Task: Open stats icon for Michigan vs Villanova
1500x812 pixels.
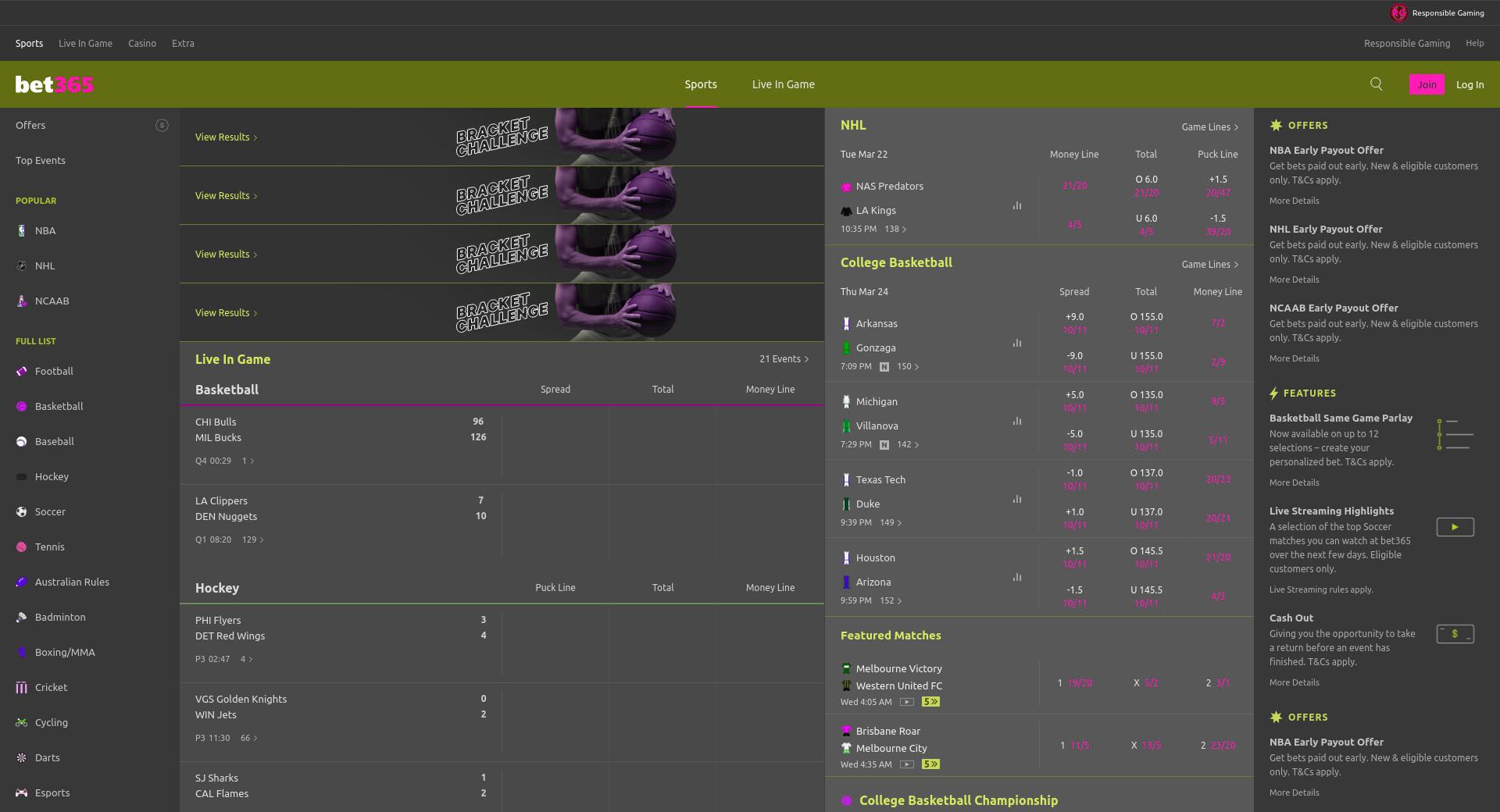Action: coord(1017,421)
